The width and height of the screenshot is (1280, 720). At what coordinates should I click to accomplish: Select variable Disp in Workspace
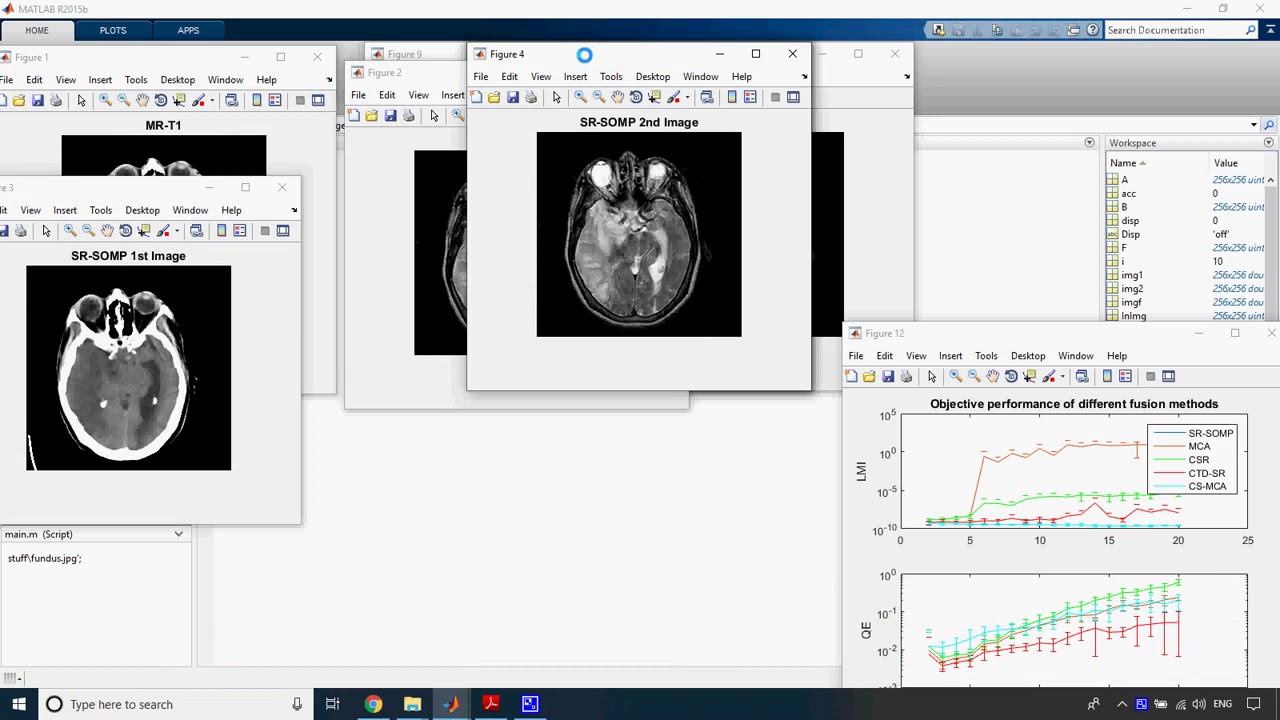pyautogui.click(x=1130, y=234)
